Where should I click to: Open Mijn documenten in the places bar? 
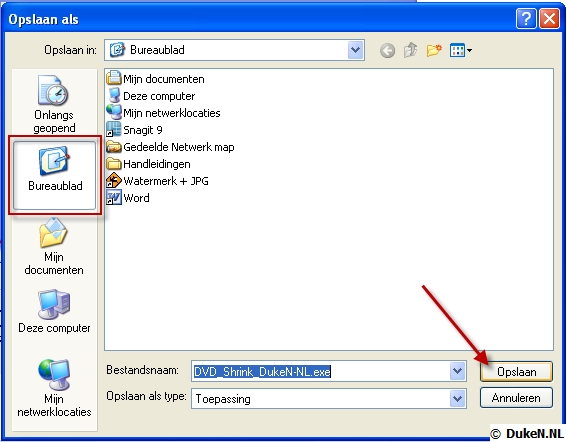(x=54, y=247)
